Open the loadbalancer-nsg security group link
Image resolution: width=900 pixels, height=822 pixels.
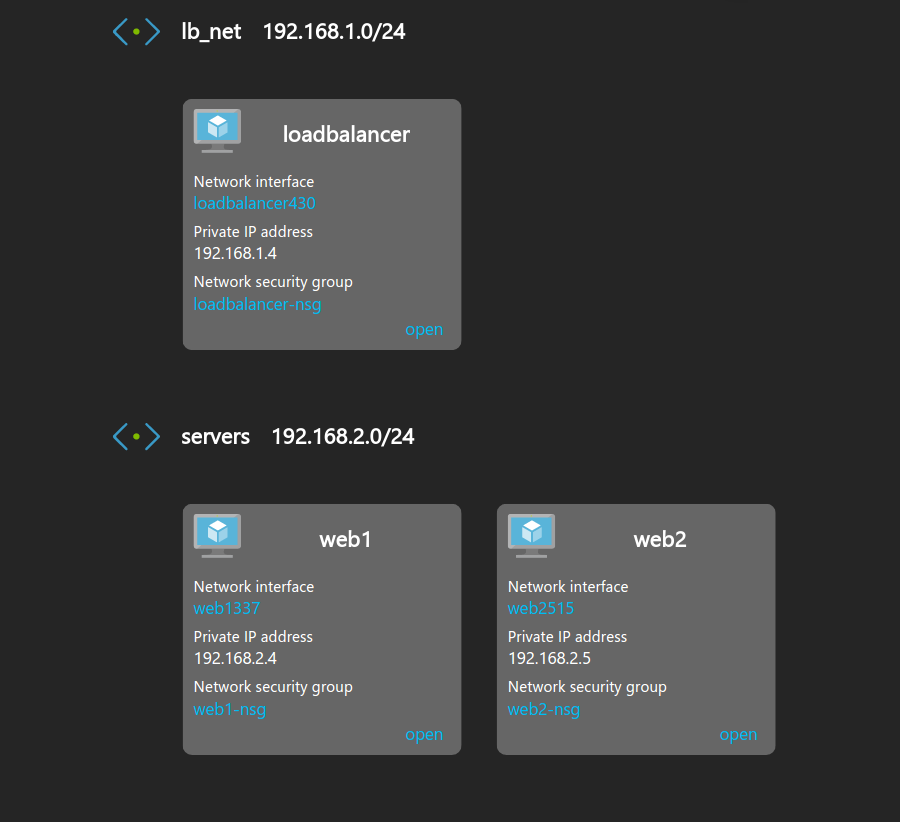click(257, 304)
